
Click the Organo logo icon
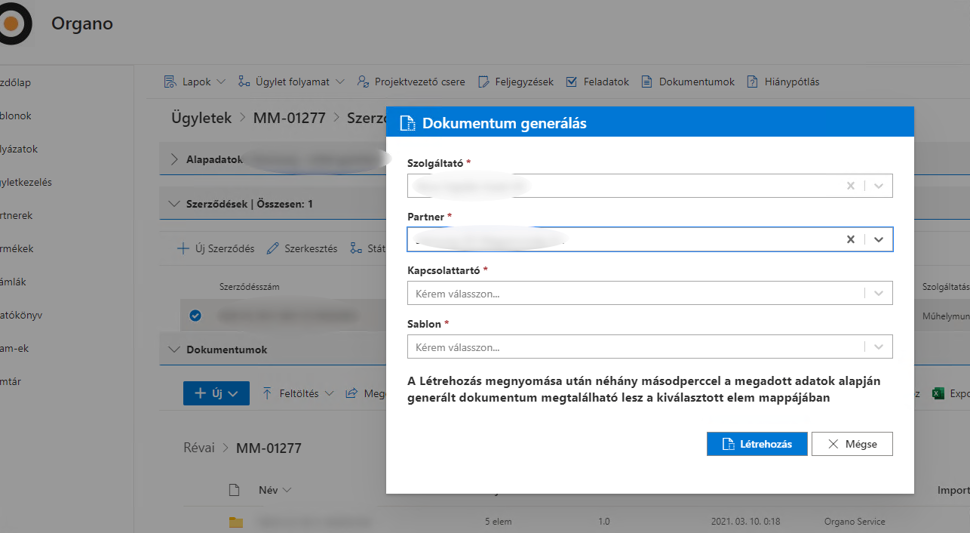pos(12,24)
